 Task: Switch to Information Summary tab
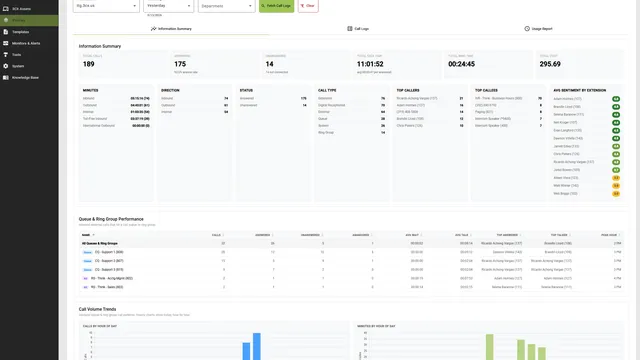[171, 29]
